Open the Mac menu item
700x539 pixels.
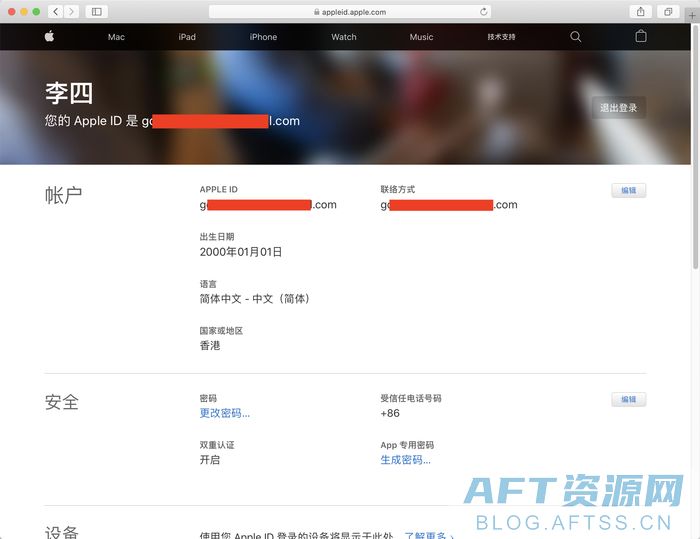click(x=116, y=37)
